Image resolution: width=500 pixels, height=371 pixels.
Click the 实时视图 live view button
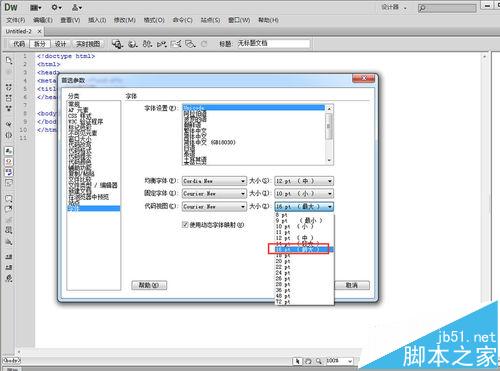coord(88,44)
